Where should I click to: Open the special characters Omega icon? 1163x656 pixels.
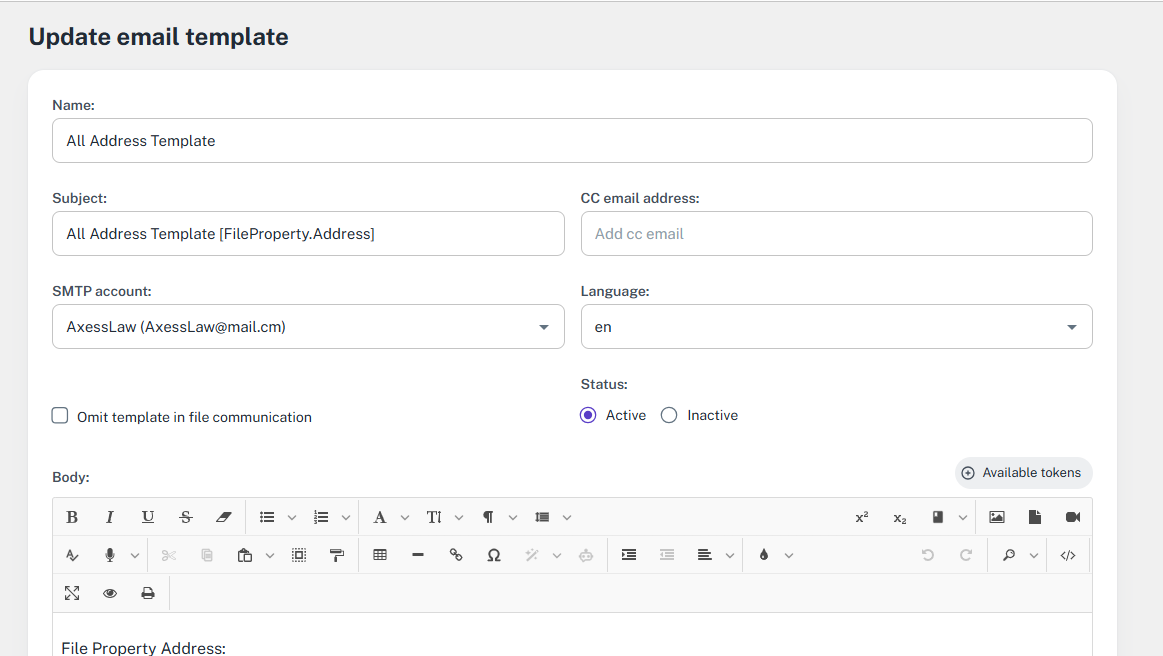[x=494, y=555]
